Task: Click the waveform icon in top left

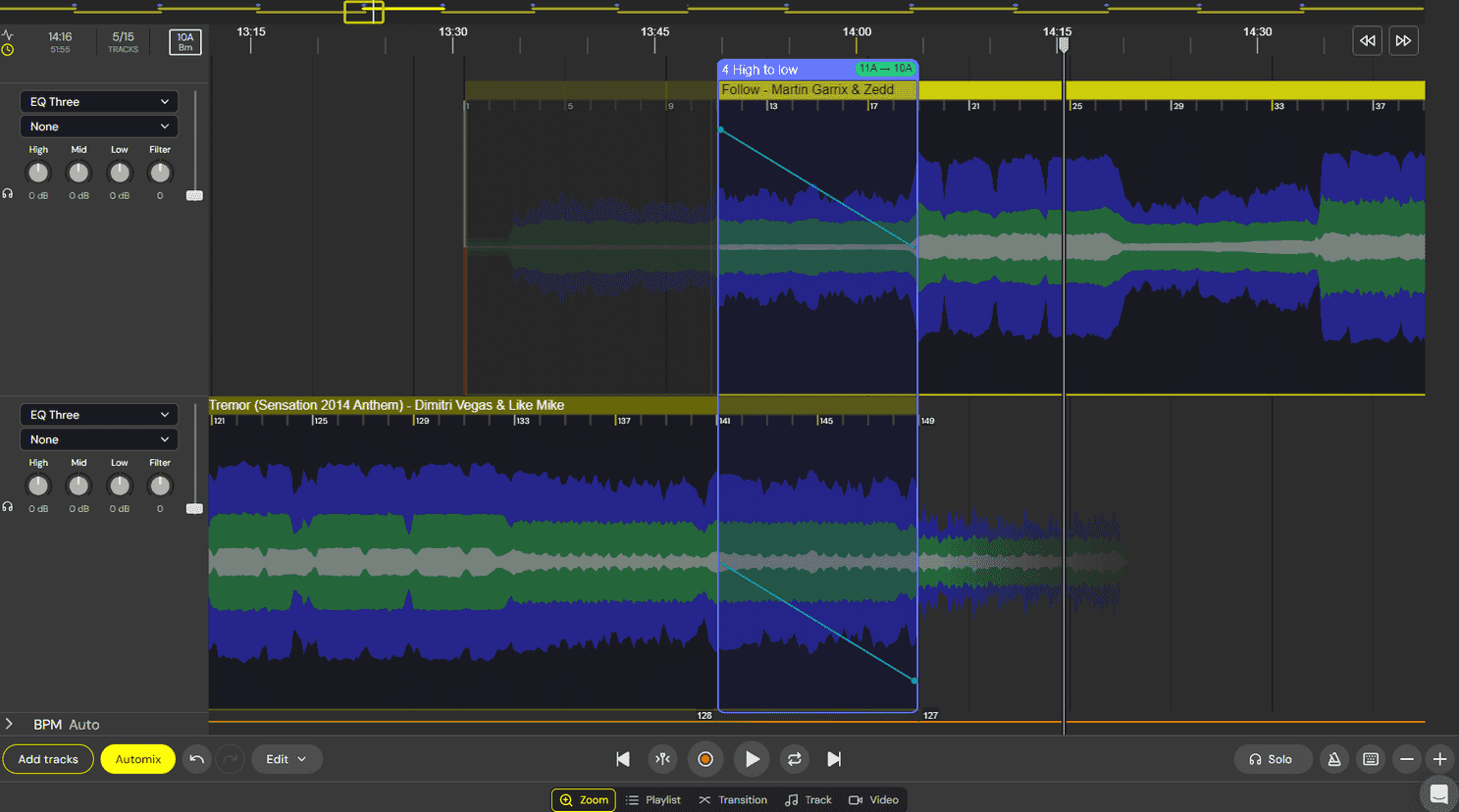Action: click(9, 34)
